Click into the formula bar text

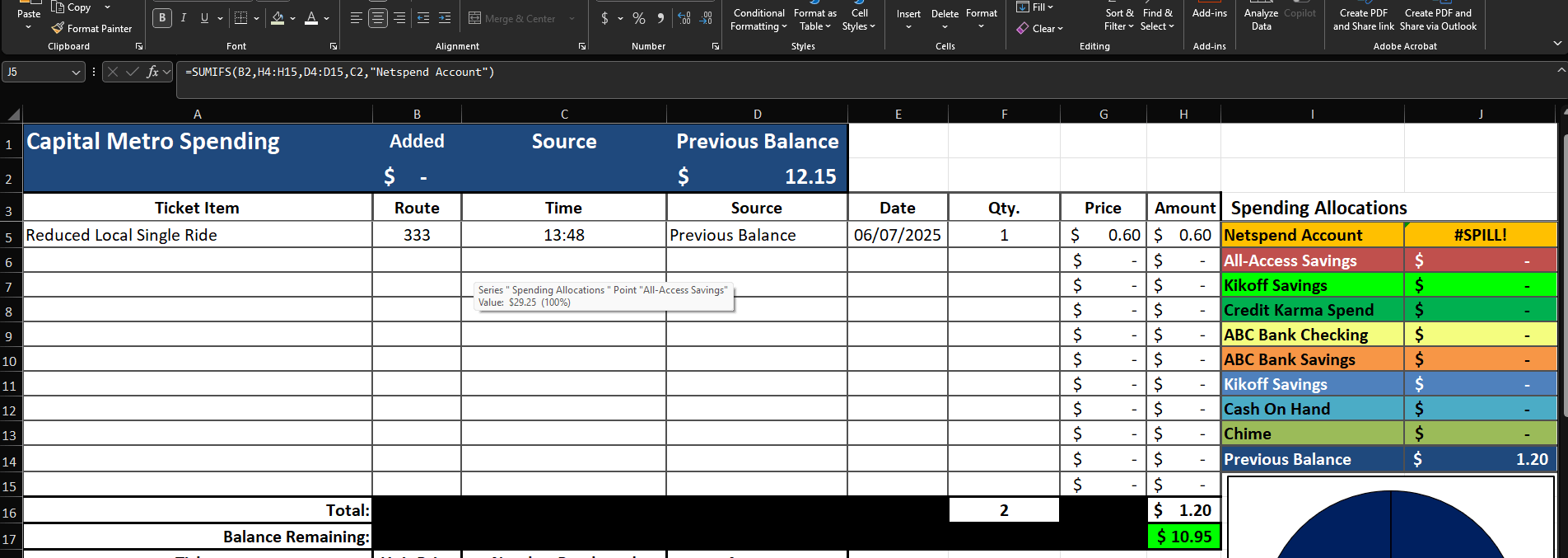coord(340,73)
